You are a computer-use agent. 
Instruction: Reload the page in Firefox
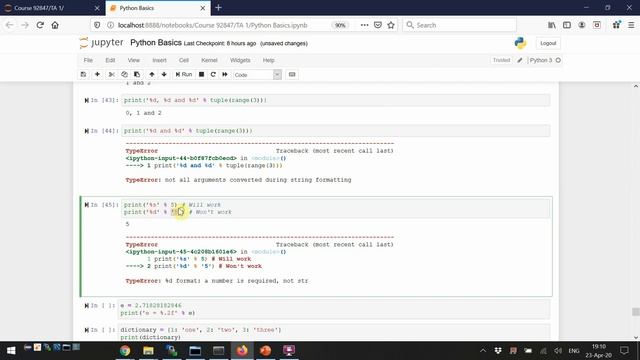[x=40, y=25]
